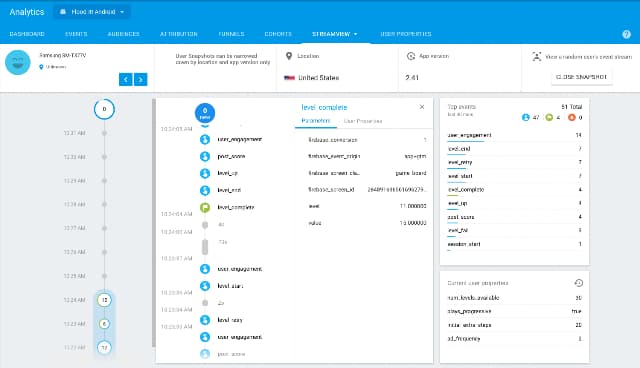The height and width of the screenshot is (368, 640).
Task: Switch to the Funnels tab
Action: click(x=231, y=34)
